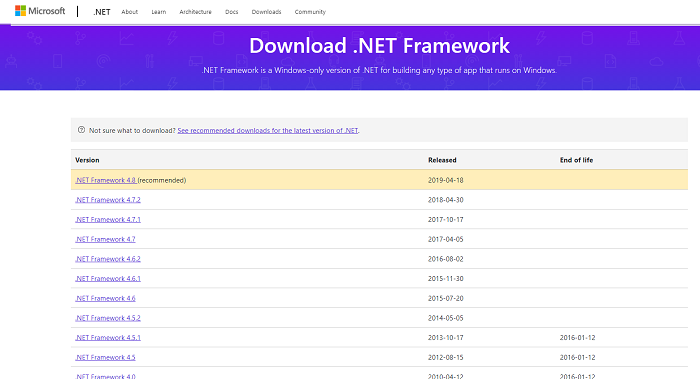This screenshot has width=700, height=379.
Task: Click the Microsoft logo
Action: point(40,11)
